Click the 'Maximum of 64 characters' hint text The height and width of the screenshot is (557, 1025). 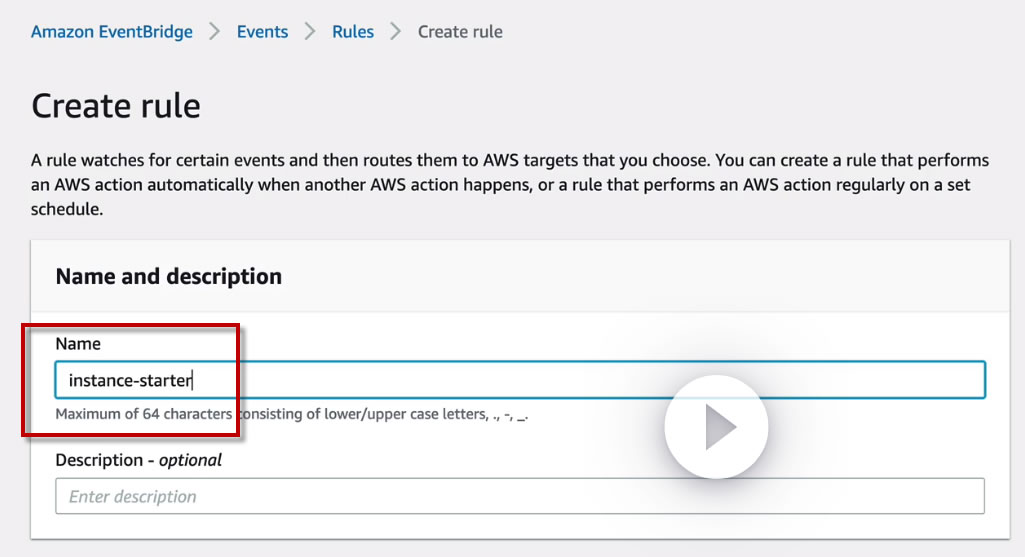144,414
